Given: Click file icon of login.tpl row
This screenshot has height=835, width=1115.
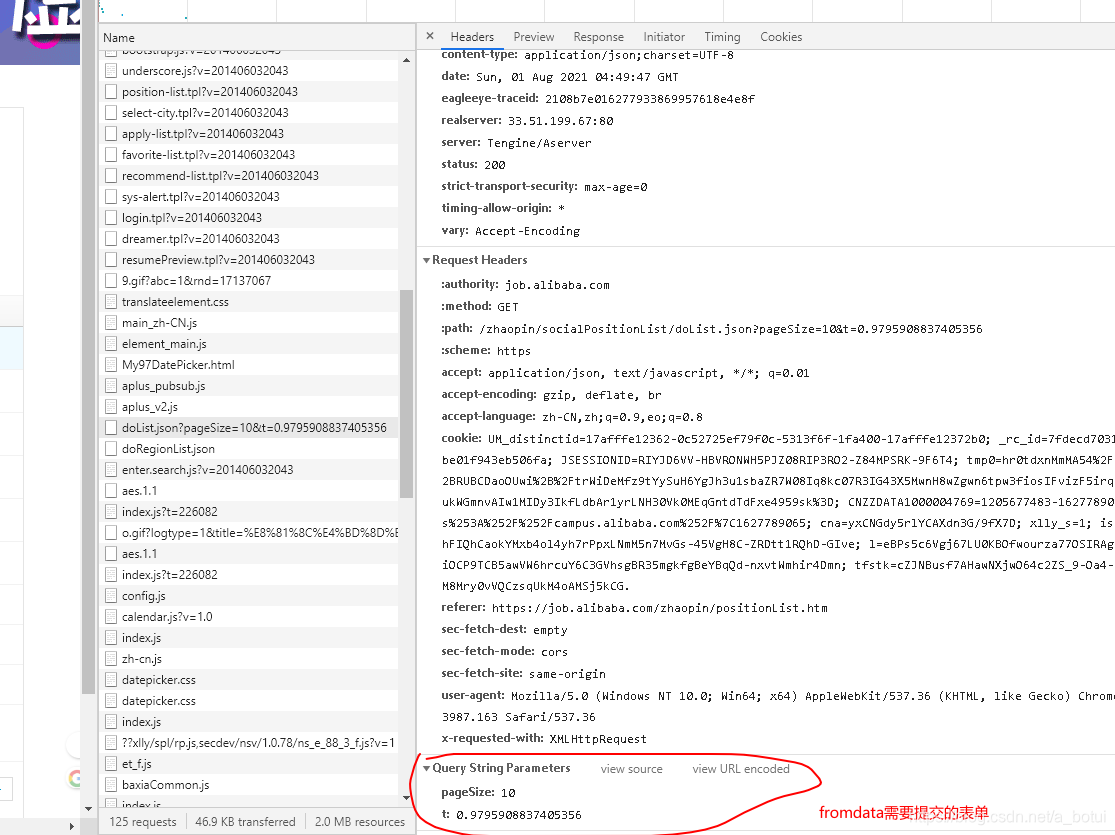Looking at the screenshot, I should click(110, 218).
